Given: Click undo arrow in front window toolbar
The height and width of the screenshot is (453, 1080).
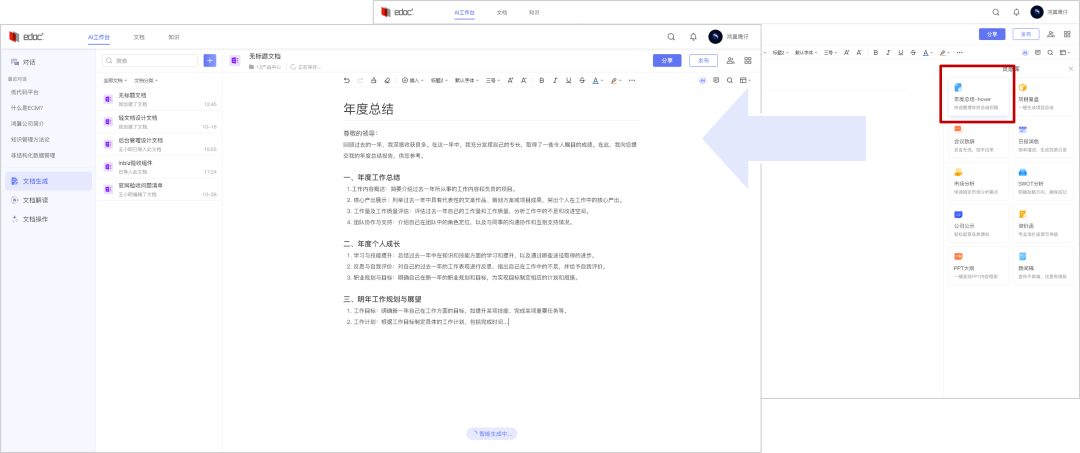Looking at the screenshot, I should point(346,81).
